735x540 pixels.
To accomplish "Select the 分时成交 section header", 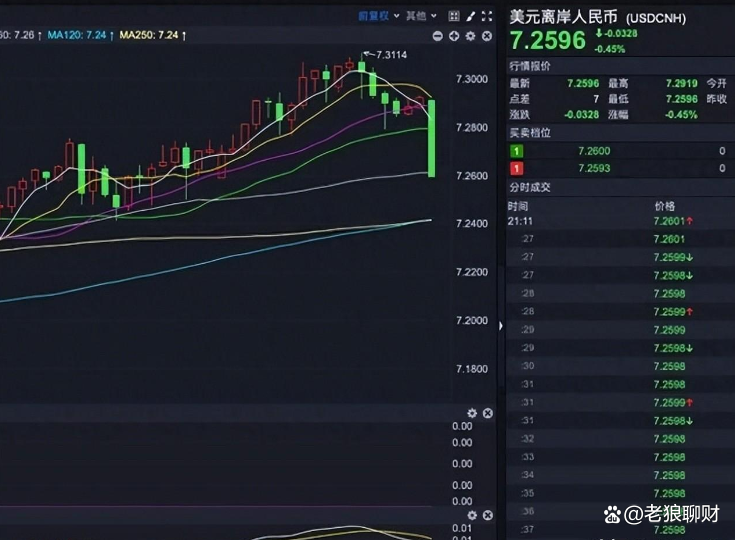I will [x=530, y=187].
